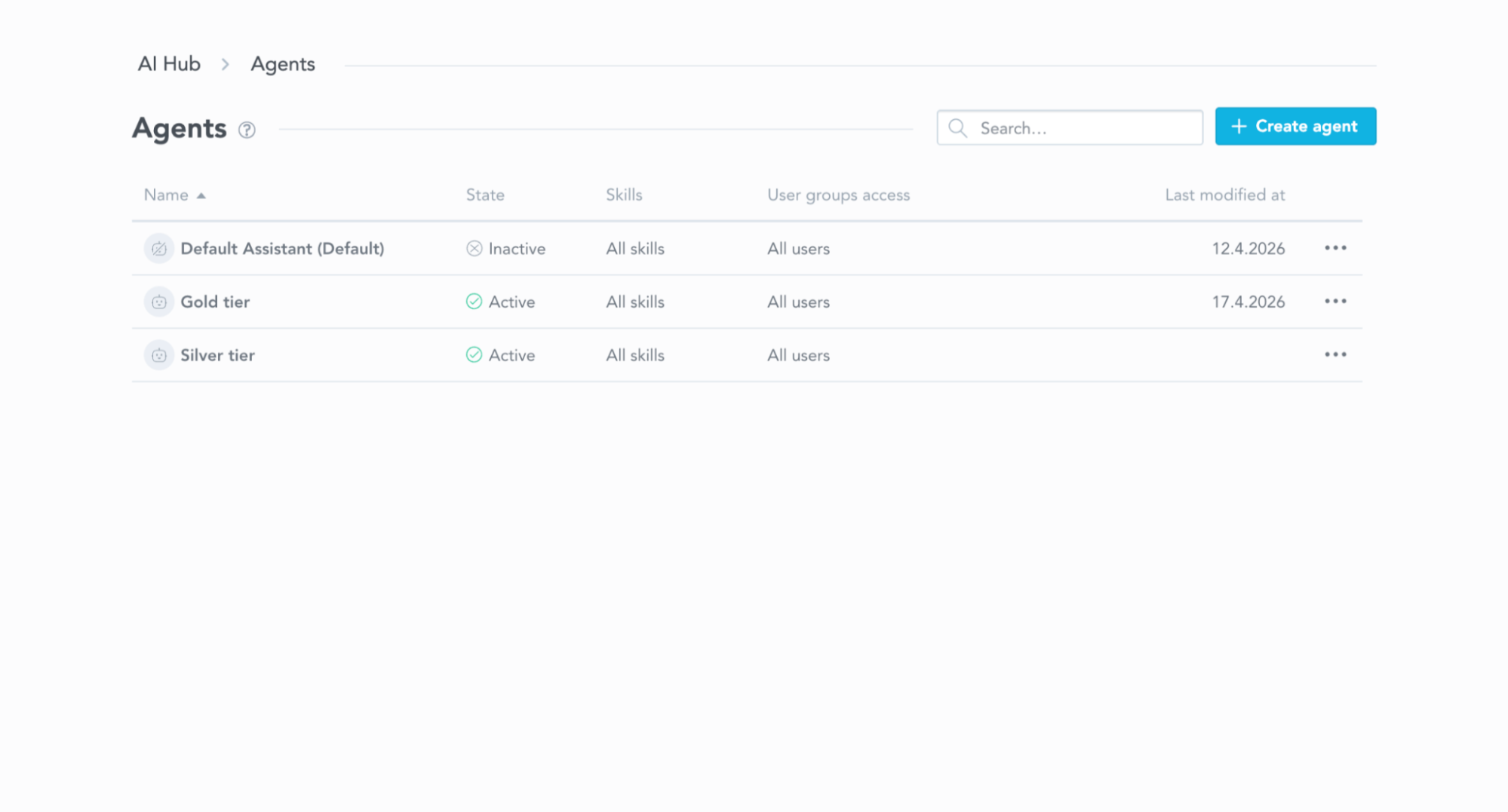This screenshot has width=1508, height=812.
Task: Open the Default Assistant (Default) agent
Action: 282,248
